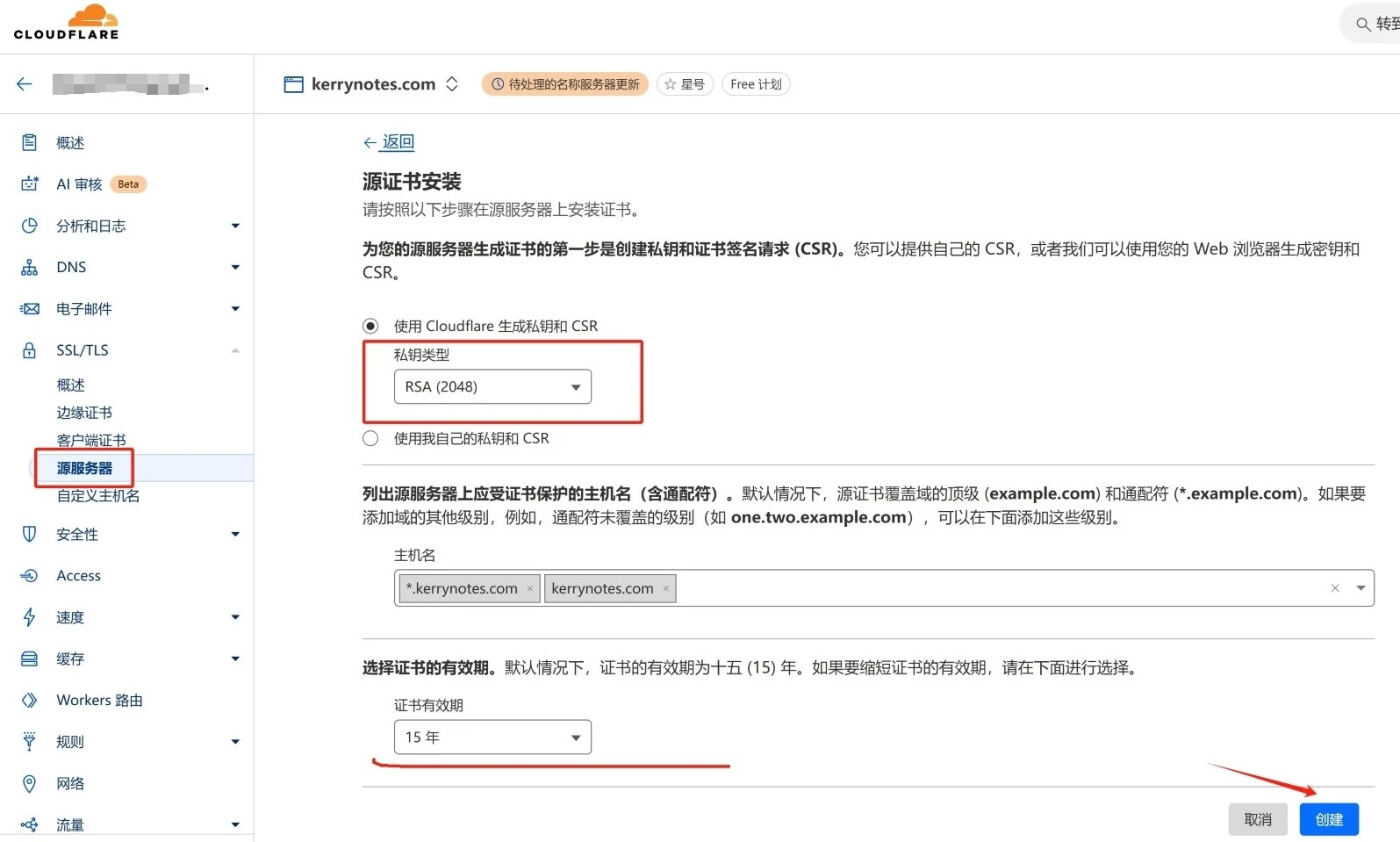Open the 私钥类型 RSA (2048) dropdown
This screenshot has width=1400, height=842.
pos(492,386)
